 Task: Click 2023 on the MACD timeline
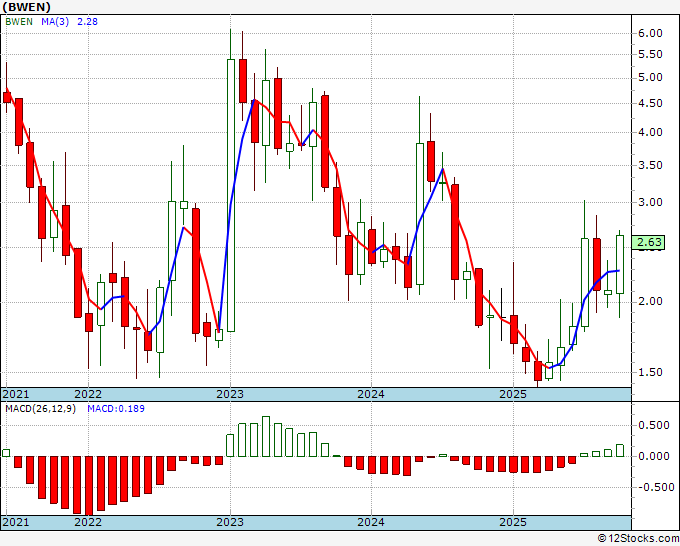tap(230, 522)
